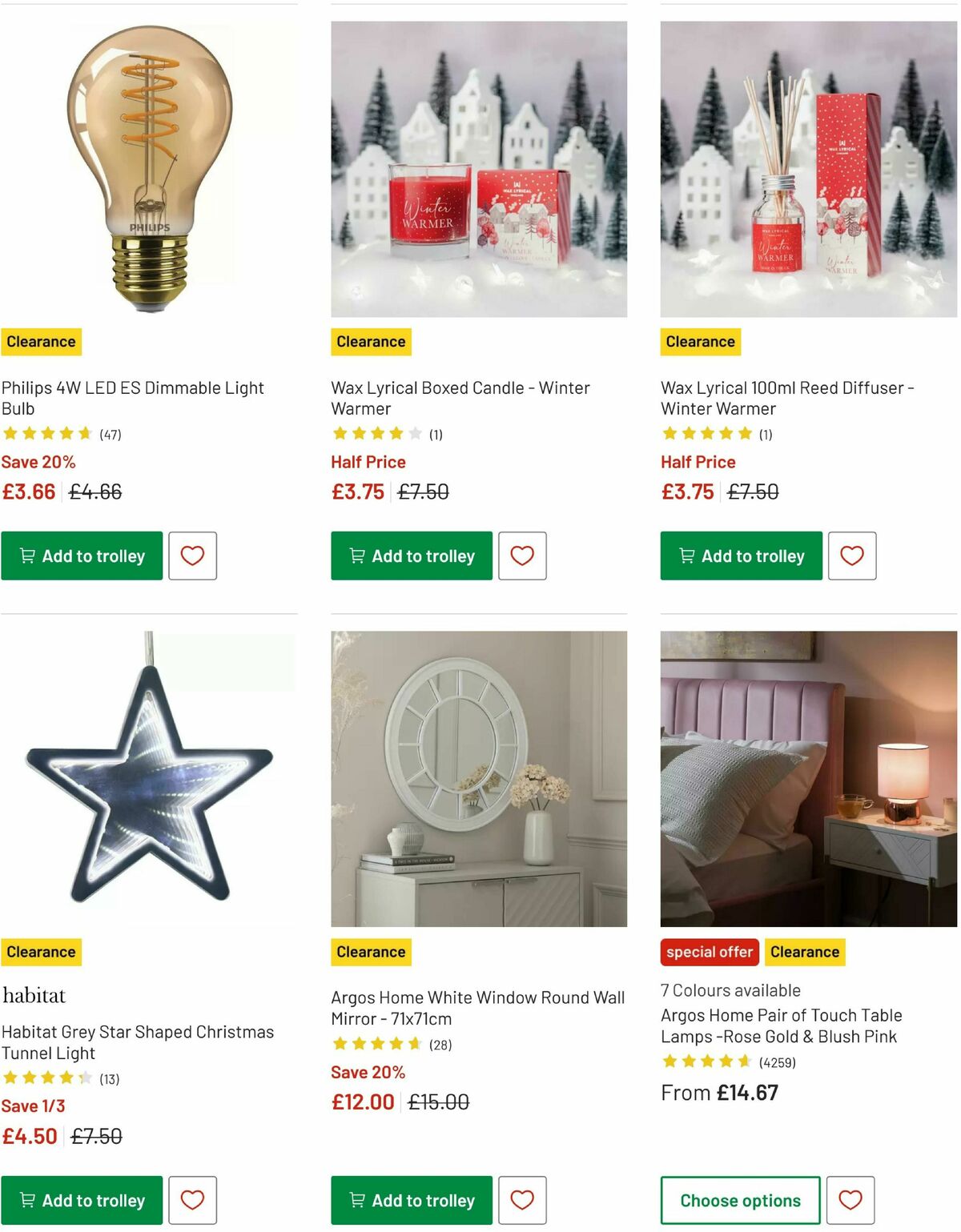Click the rating stars for the Touch Table Lamps

(706, 1062)
